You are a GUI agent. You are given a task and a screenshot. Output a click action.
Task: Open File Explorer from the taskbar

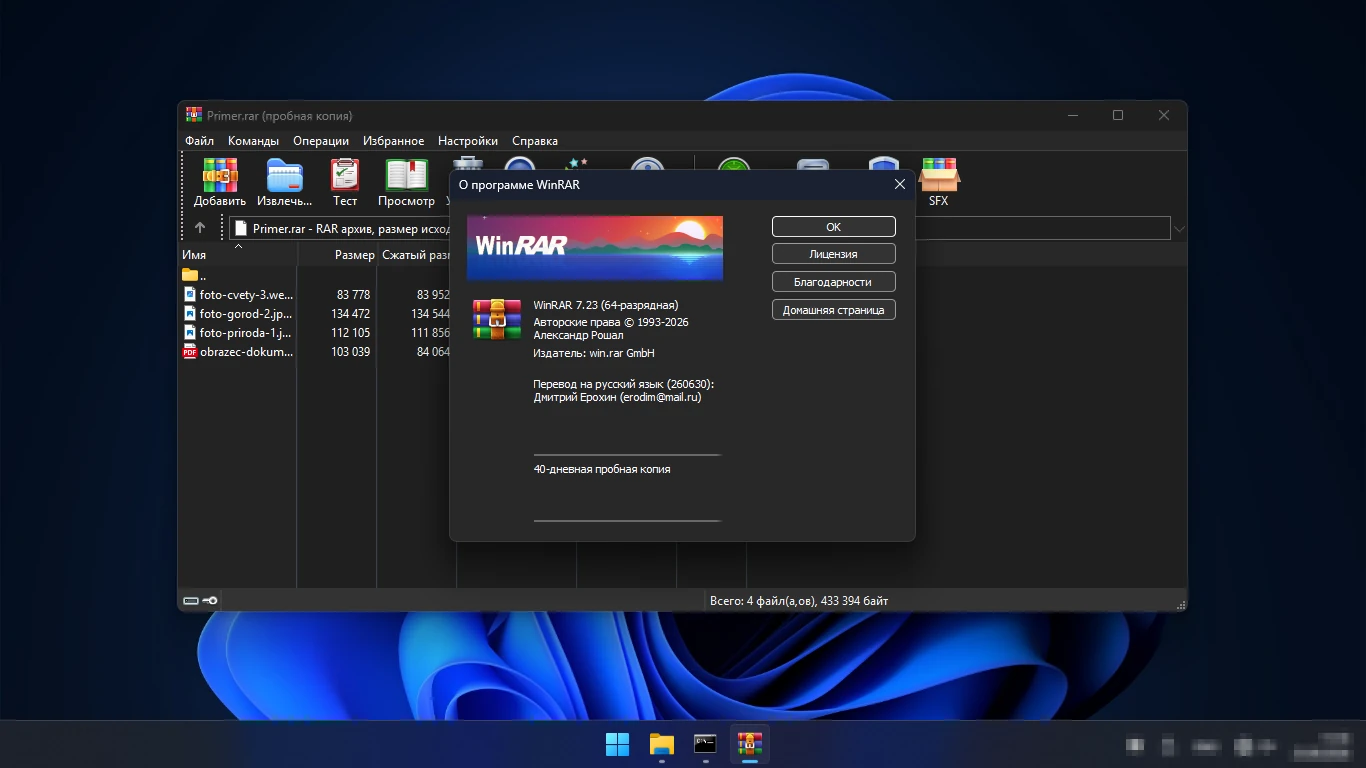pos(662,744)
